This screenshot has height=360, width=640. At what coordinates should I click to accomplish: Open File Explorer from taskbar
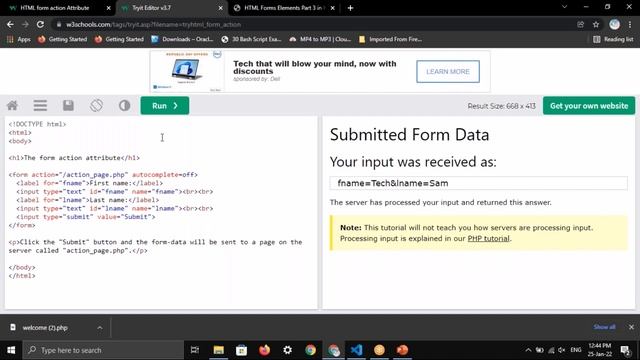219,350
